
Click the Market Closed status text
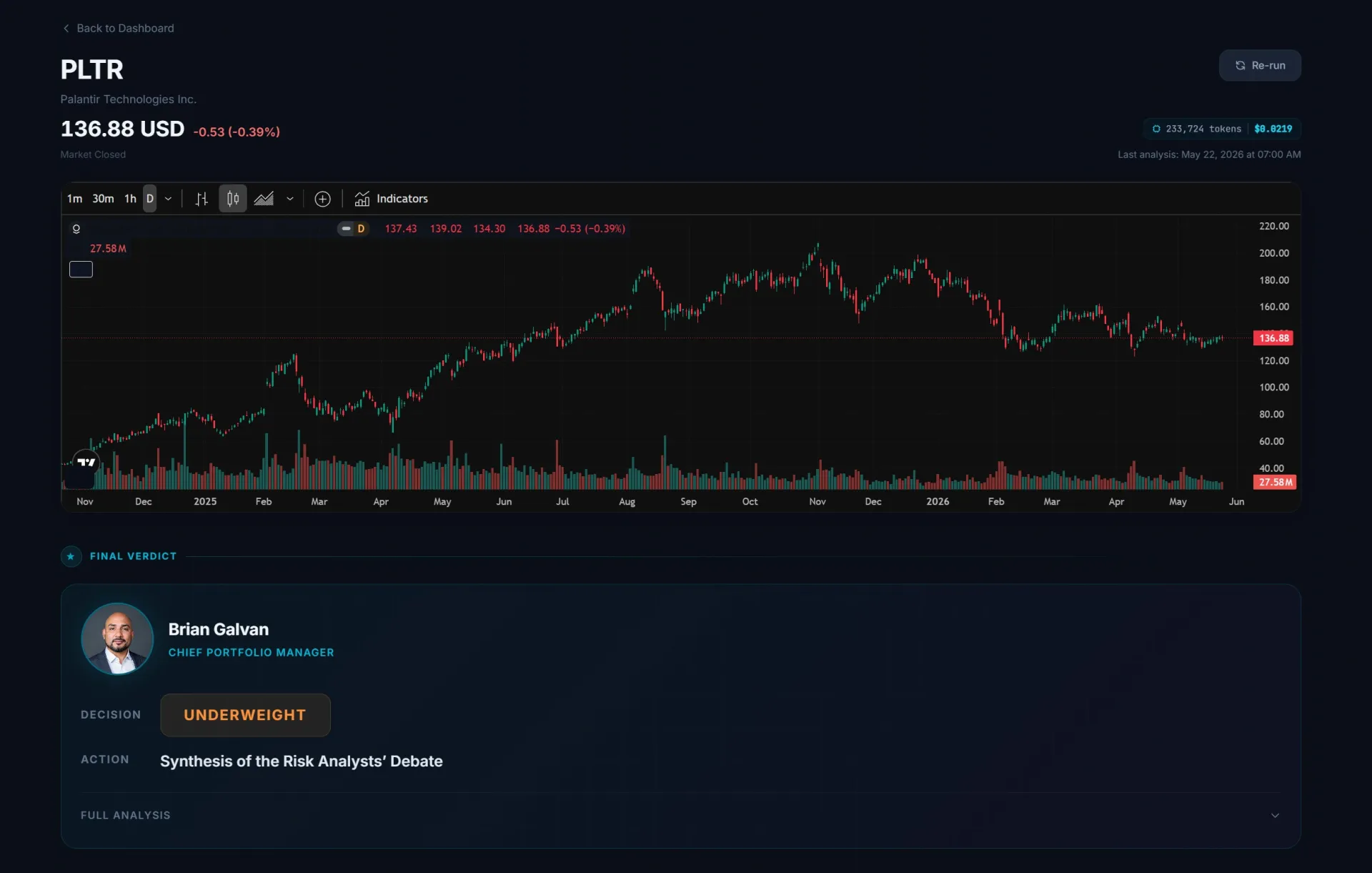pyautogui.click(x=93, y=154)
